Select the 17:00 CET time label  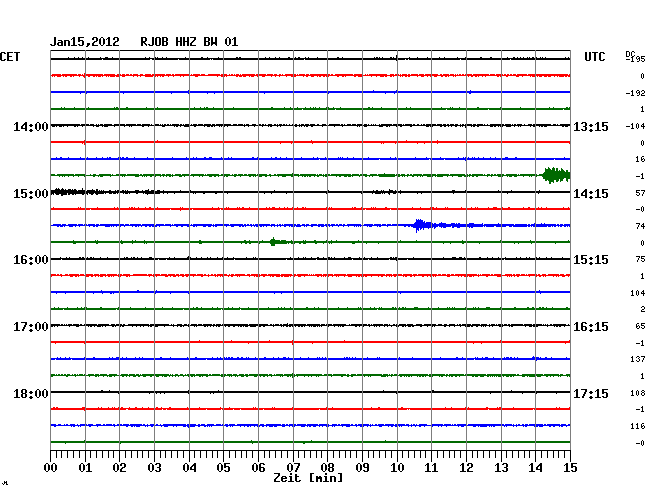31,327
